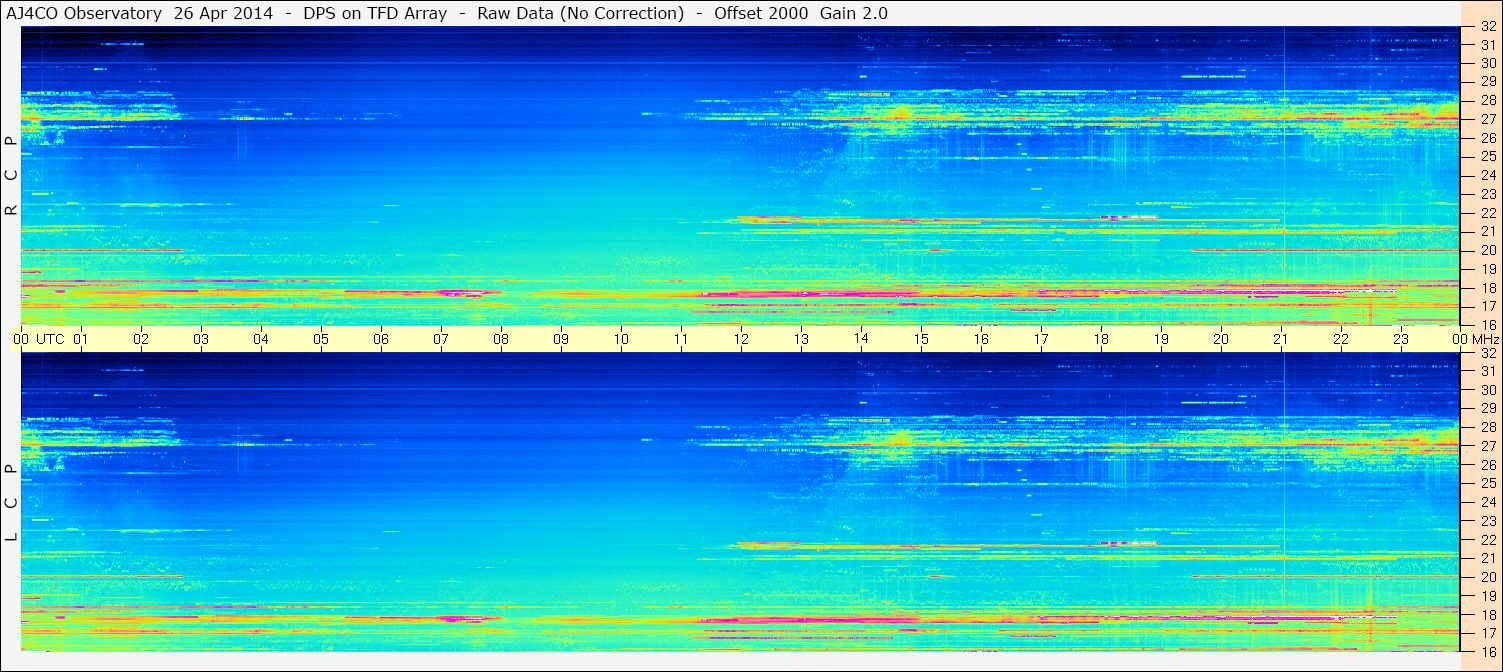This screenshot has width=1503, height=672.
Task: Click the 22 MHz label on the RCP scale
Action: (x=1488, y=213)
